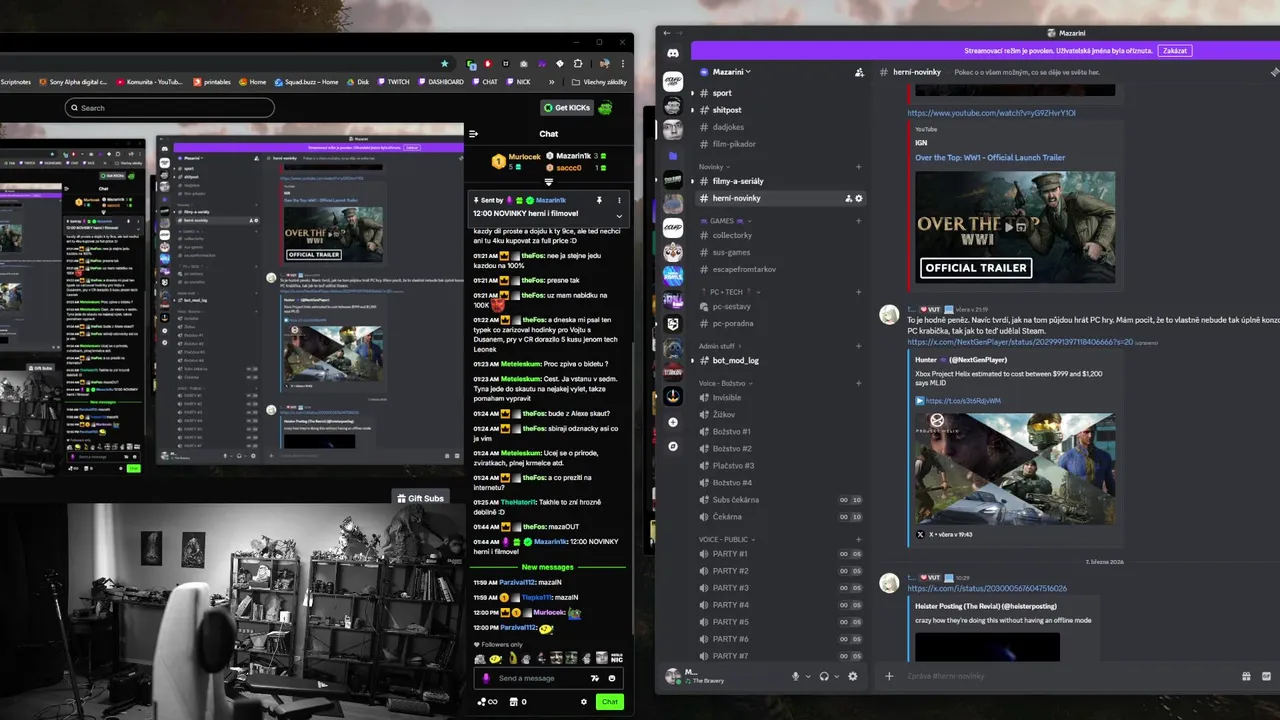Unpin icon on the pinned Kick message
This screenshot has width=1280, height=720.
[x=599, y=200]
